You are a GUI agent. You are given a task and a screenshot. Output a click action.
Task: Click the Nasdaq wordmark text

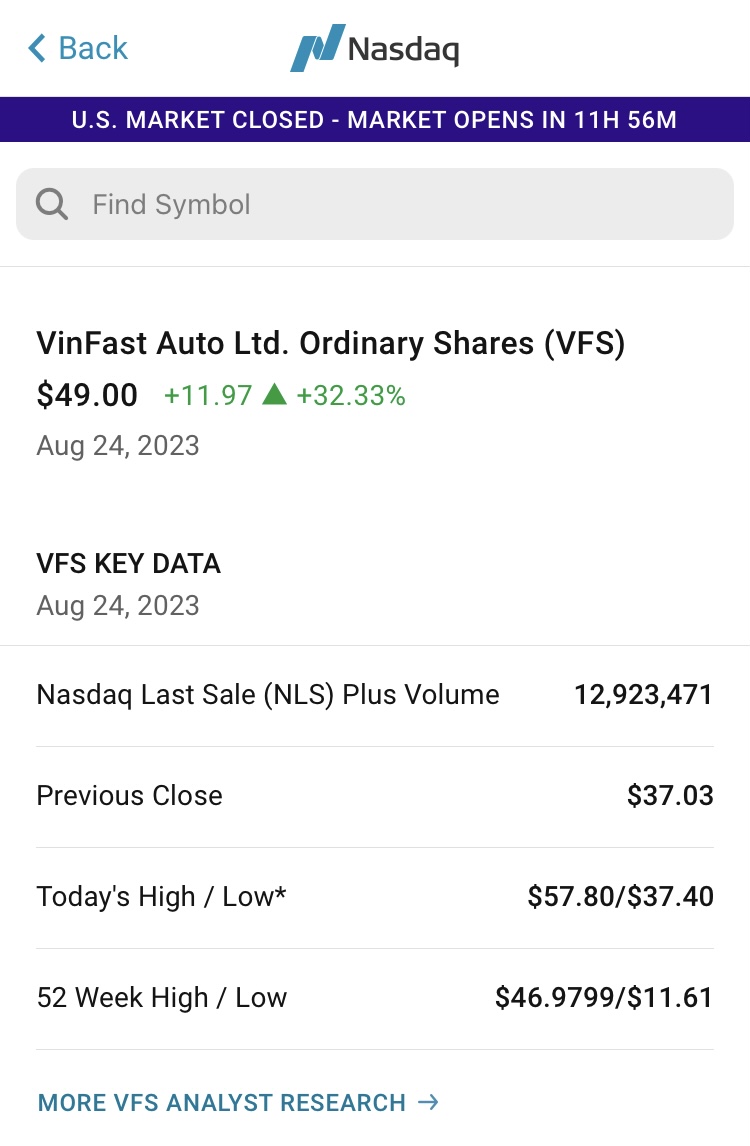[403, 48]
